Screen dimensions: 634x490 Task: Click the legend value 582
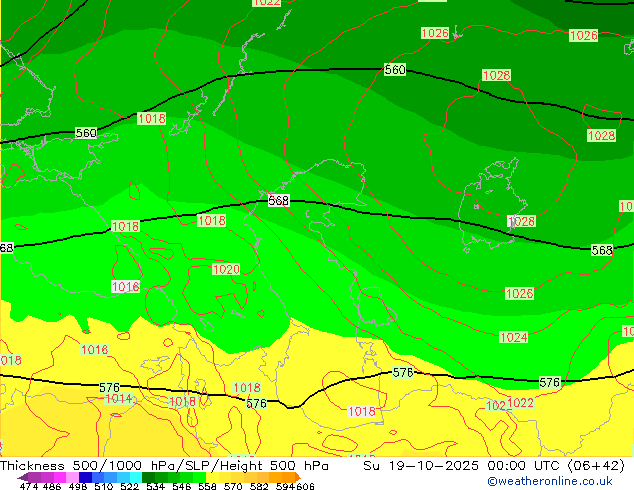[x=259, y=486]
